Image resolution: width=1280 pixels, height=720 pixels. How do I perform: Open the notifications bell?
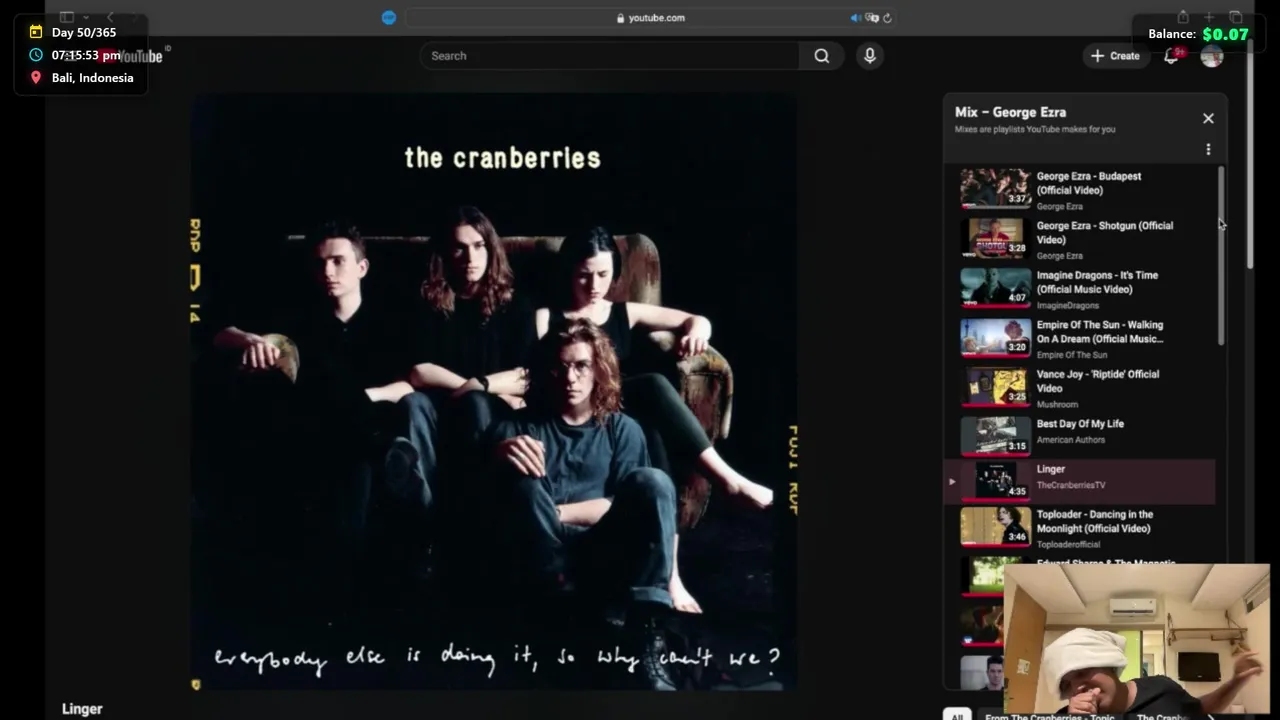[x=1171, y=56]
